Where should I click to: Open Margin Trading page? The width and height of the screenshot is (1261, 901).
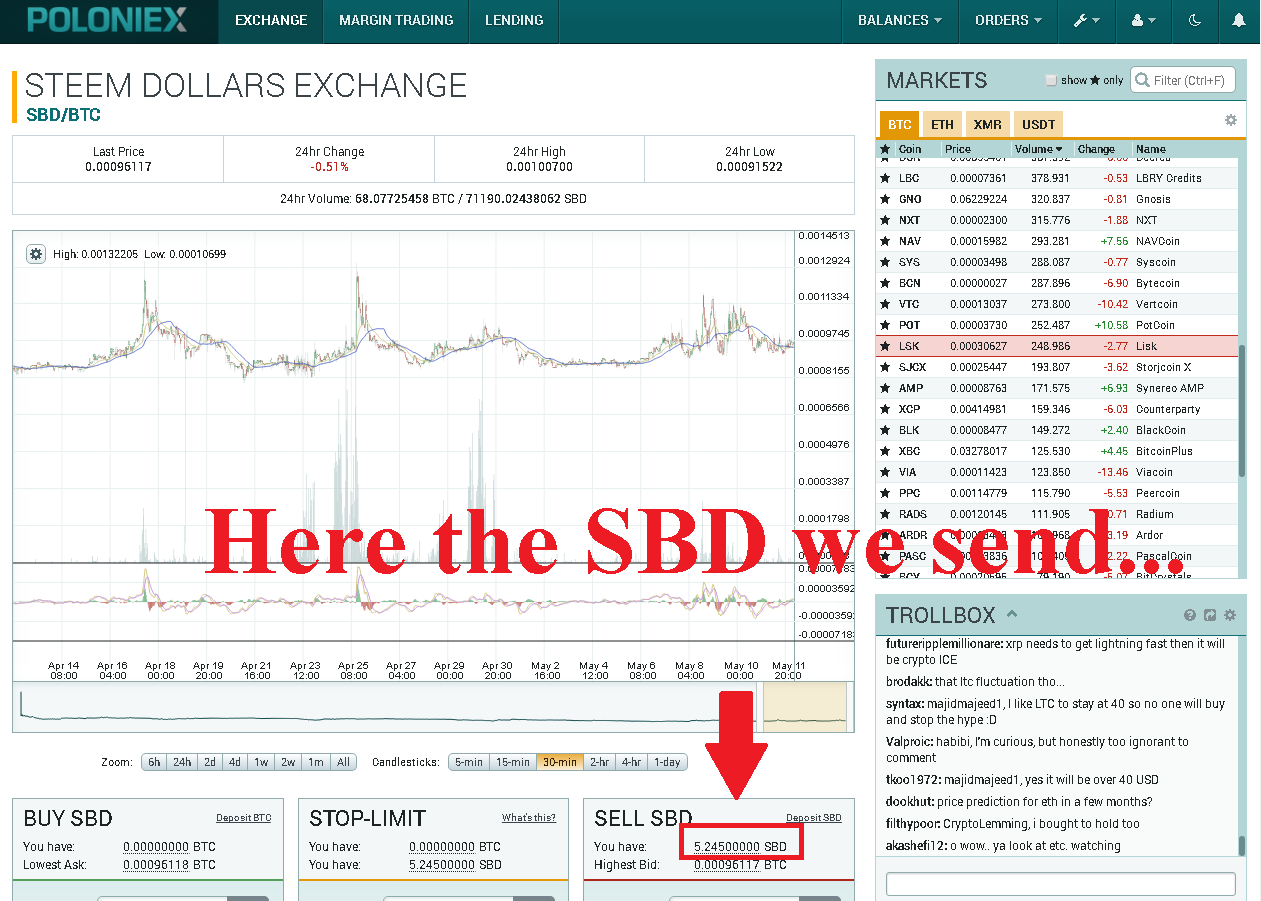click(x=396, y=20)
